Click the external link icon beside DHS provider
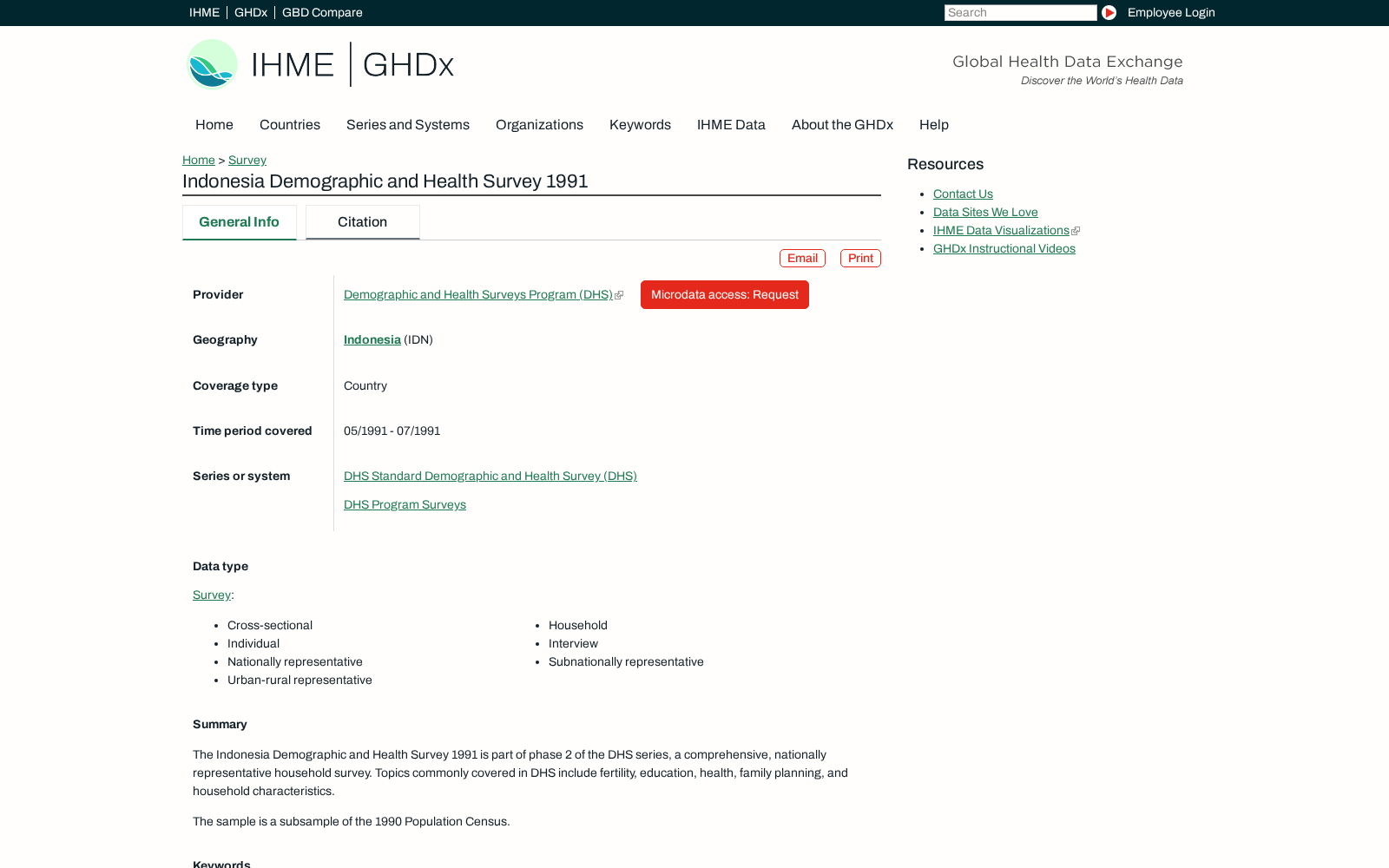Viewport: 1389px width, 868px height. point(619,295)
